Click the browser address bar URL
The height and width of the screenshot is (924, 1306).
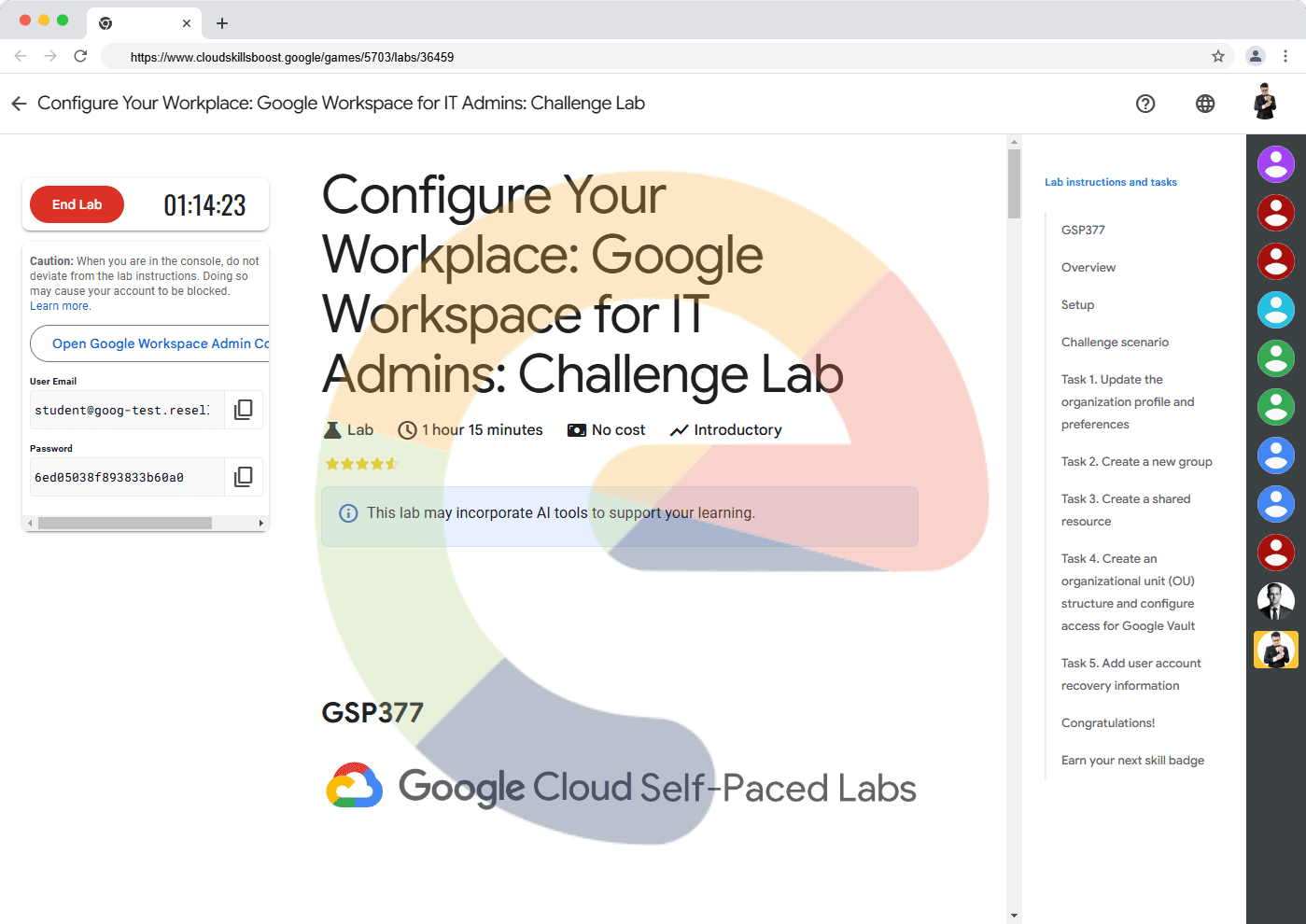pyautogui.click(x=292, y=57)
